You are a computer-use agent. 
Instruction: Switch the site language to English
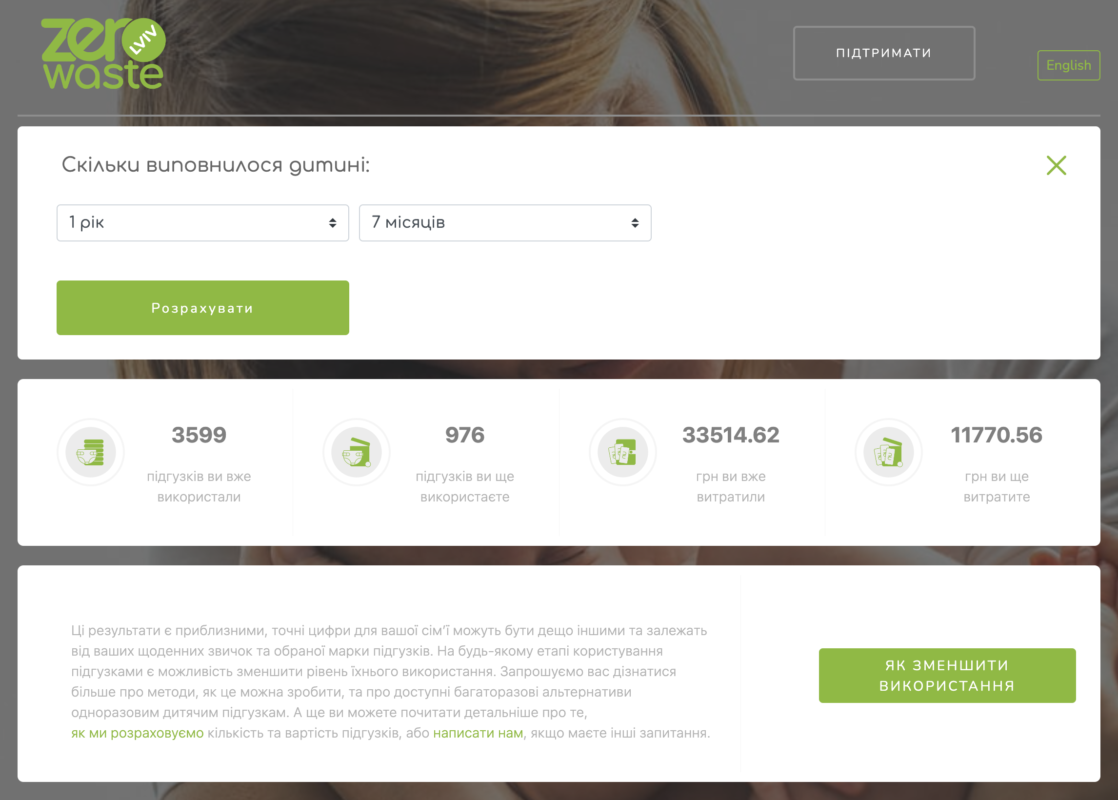pyautogui.click(x=1068, y=65)
